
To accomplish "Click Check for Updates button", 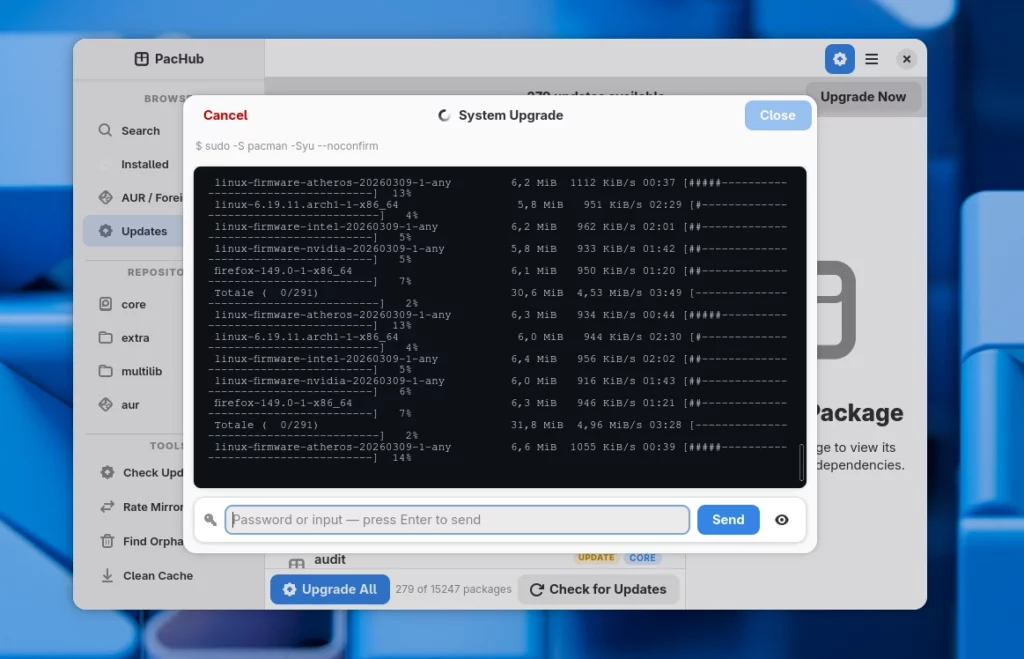I will click(x=597, y=589).
